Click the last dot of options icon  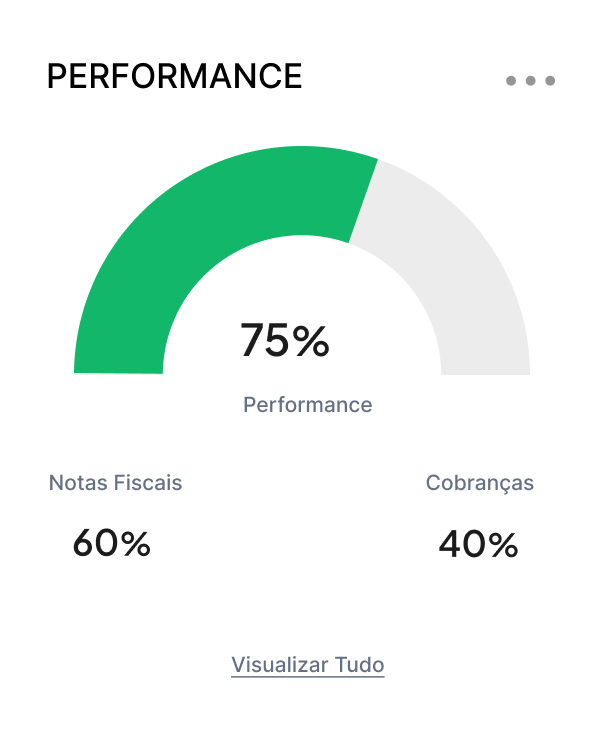pyautogui.click(x=550, y=81)
